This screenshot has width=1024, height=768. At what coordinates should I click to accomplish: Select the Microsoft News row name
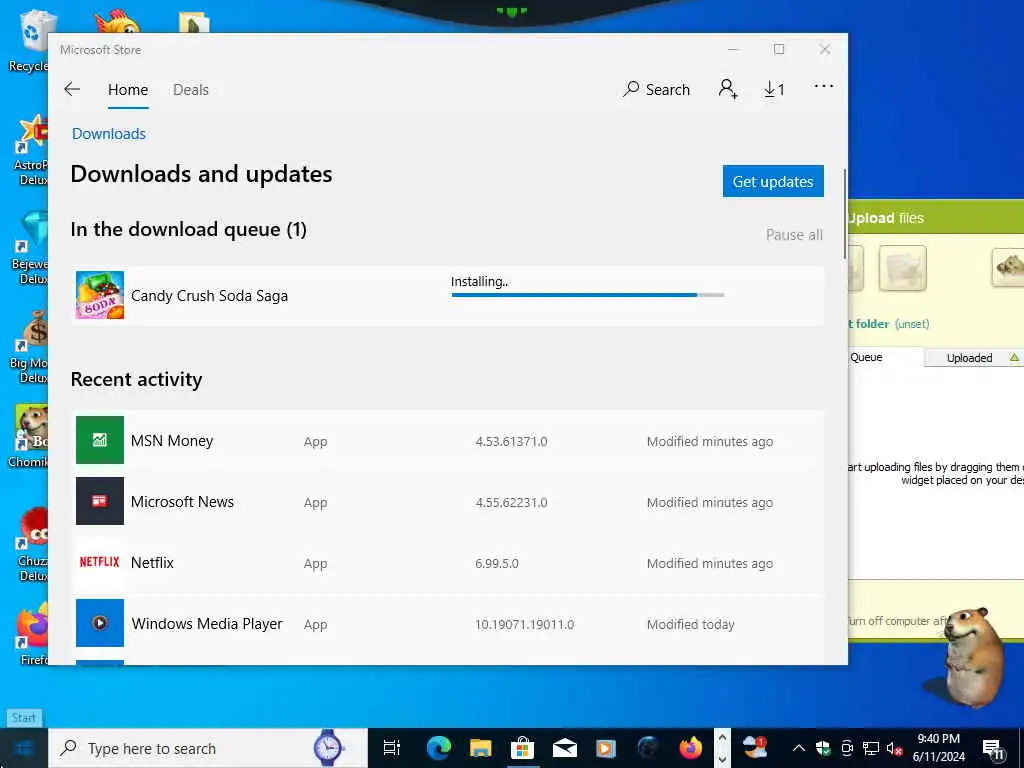tap(182, 502)
